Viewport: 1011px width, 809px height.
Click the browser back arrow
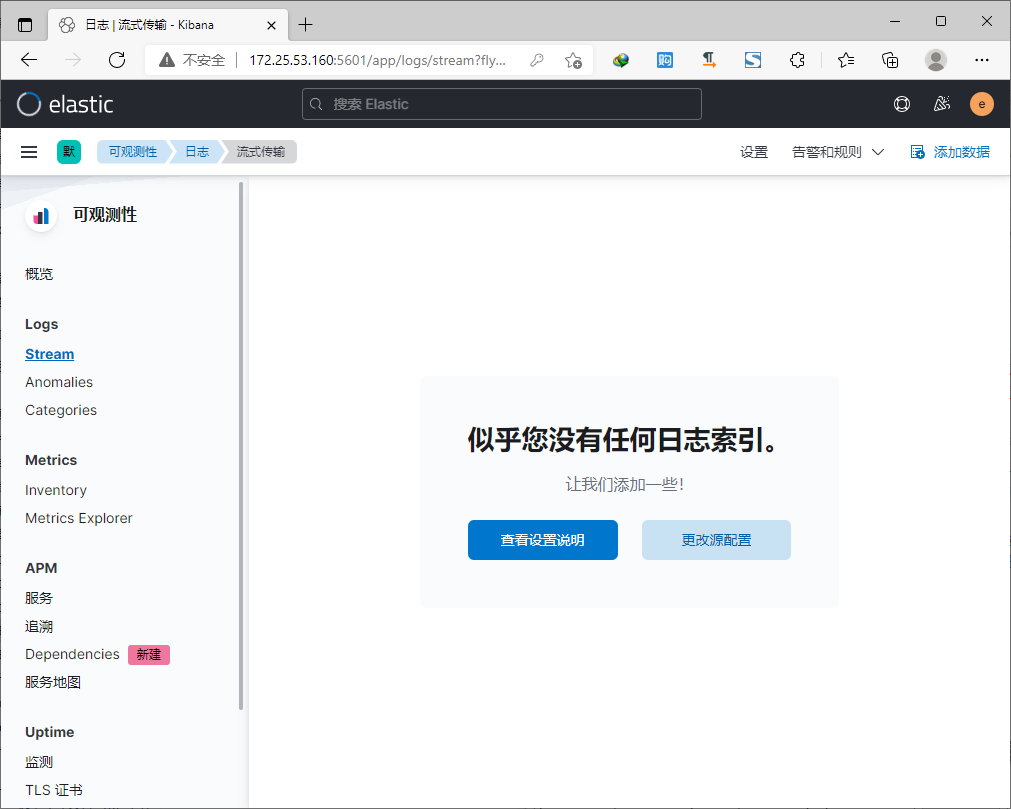click(29, 60)
